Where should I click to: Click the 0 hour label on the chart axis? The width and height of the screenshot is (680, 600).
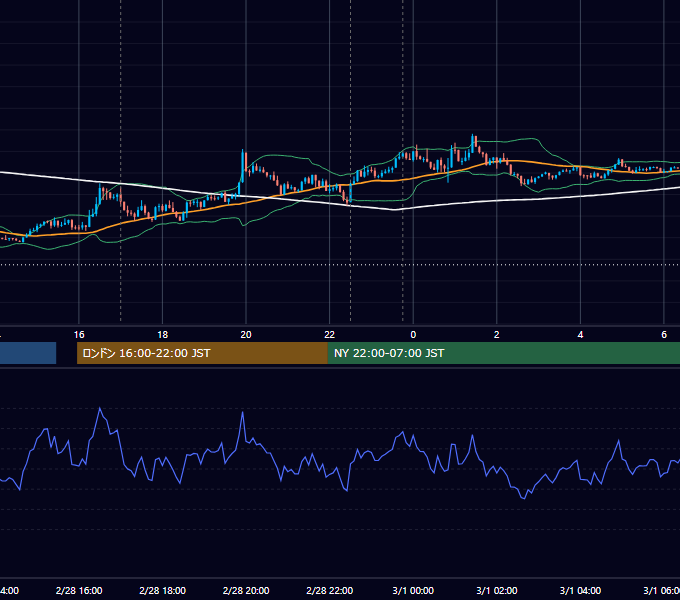(413, 335)
